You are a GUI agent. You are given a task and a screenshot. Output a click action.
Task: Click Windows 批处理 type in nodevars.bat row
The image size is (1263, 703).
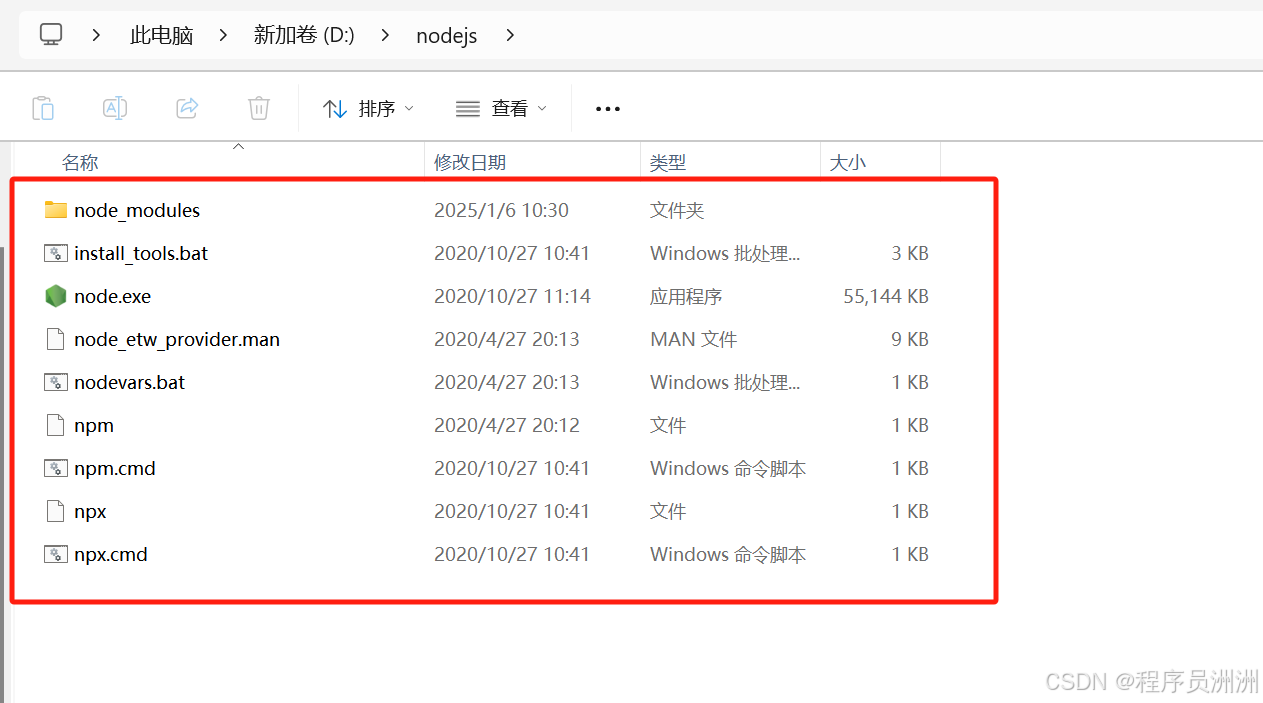coord(725,382)
